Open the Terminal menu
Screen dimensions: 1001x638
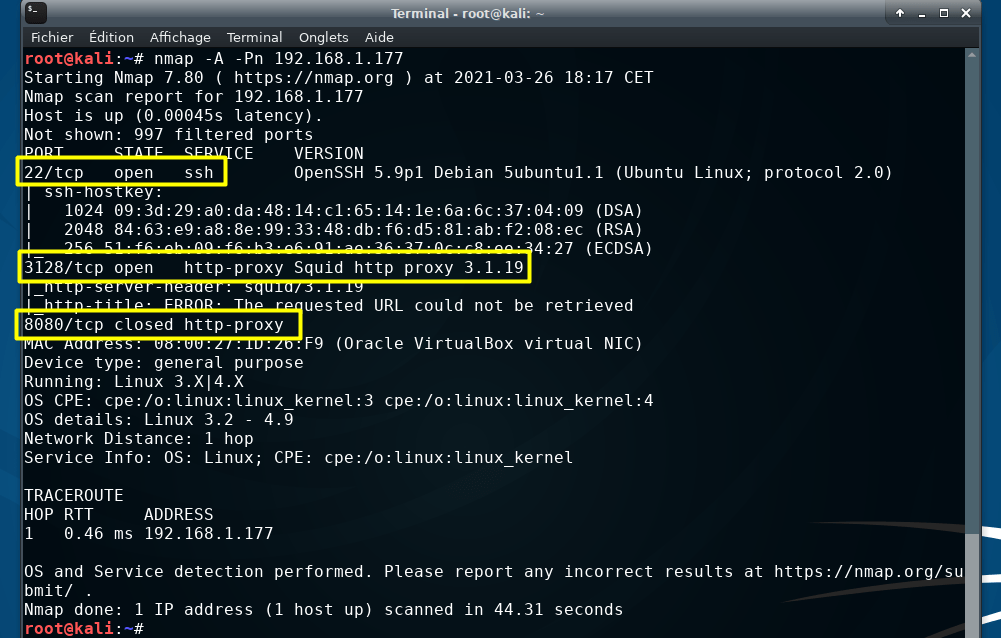(254, 37)
